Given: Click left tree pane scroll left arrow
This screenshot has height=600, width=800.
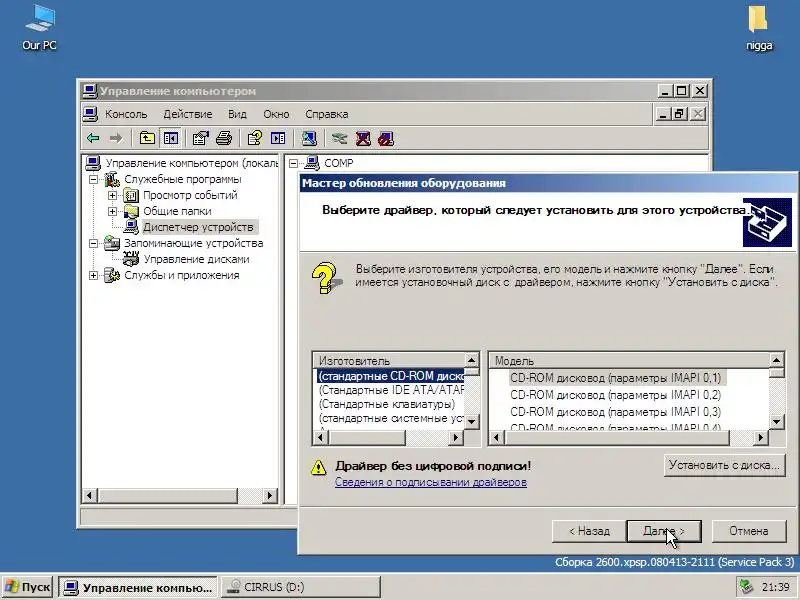Looking at the screenshot, I should point(90,495).
